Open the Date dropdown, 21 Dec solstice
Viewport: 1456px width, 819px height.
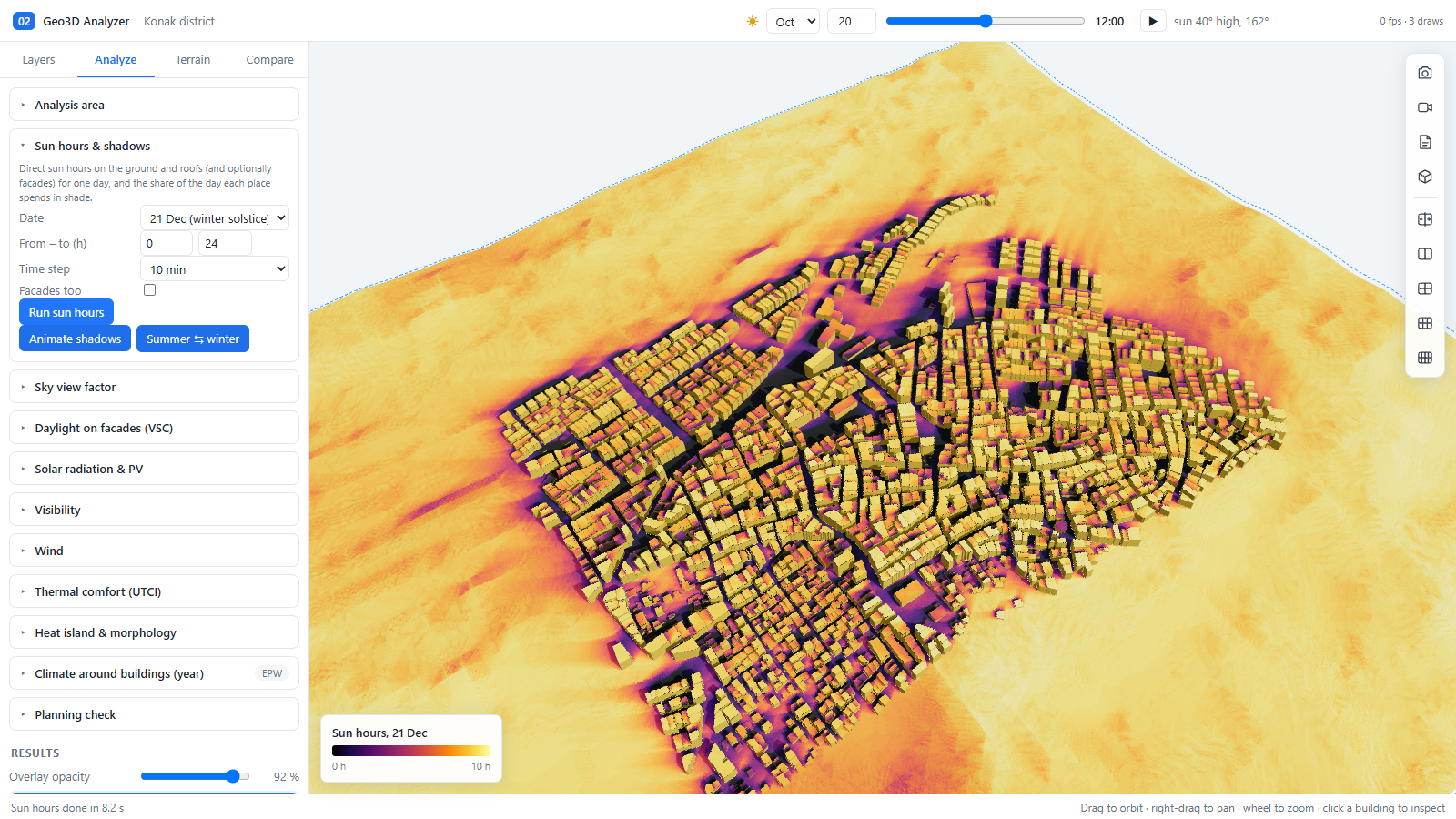click(x=215, y=218)
